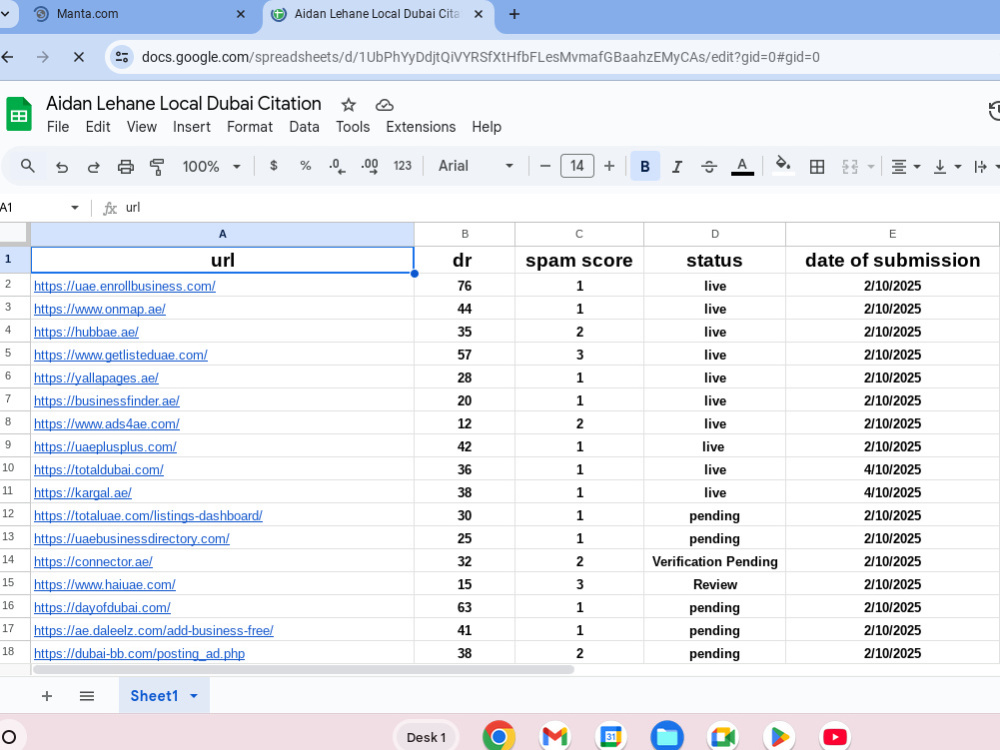Open the uae.enrollbusiness.com link
1000x750 pixels.
click(124, 286)
